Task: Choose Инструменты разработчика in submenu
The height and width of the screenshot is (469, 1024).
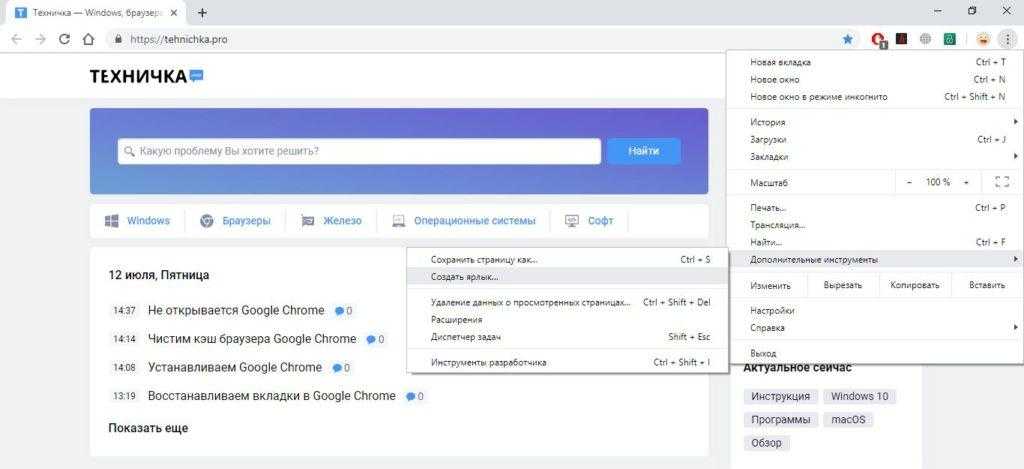Action: [x=489, y=362]
